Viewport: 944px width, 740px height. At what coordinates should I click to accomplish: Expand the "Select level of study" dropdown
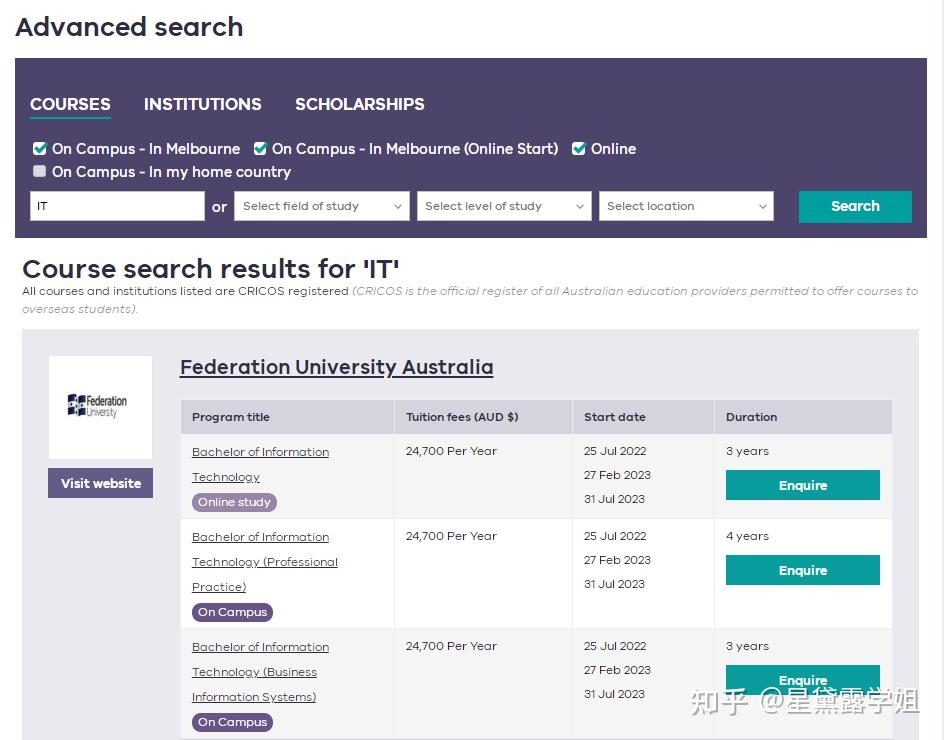[504, 206]
